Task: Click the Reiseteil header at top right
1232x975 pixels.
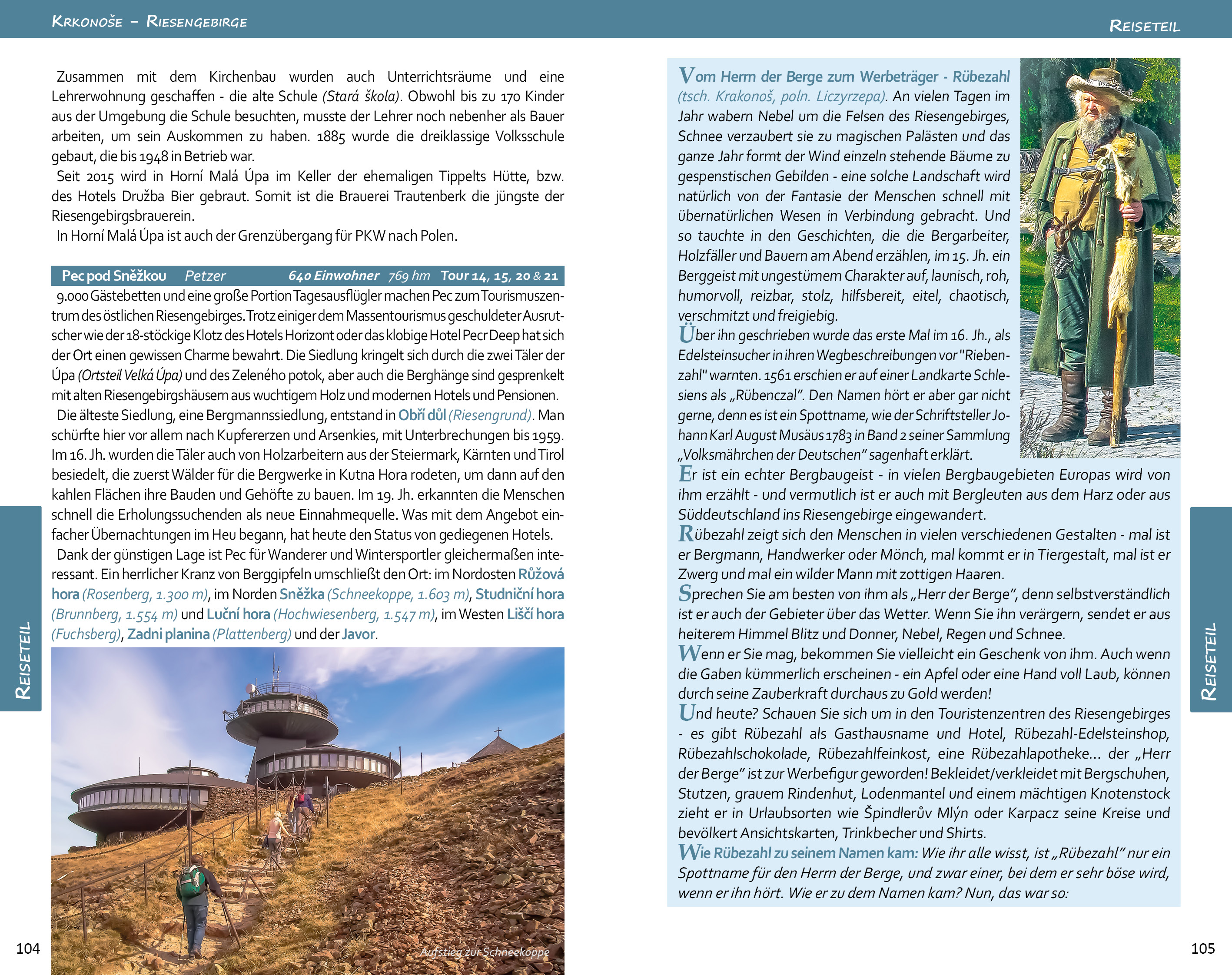Action: [1144, 26]
